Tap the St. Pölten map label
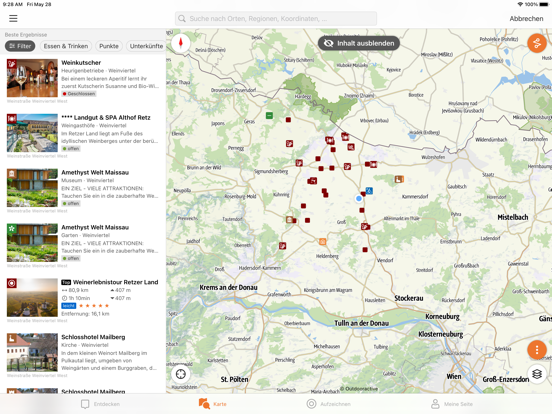Screen dimensions: 552x414 coord(234,379)
